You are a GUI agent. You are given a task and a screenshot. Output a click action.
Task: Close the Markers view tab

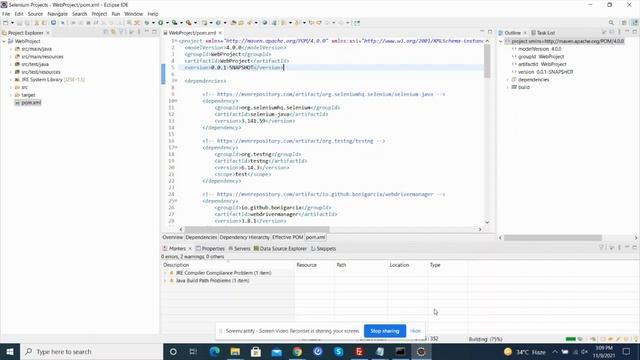190,249
